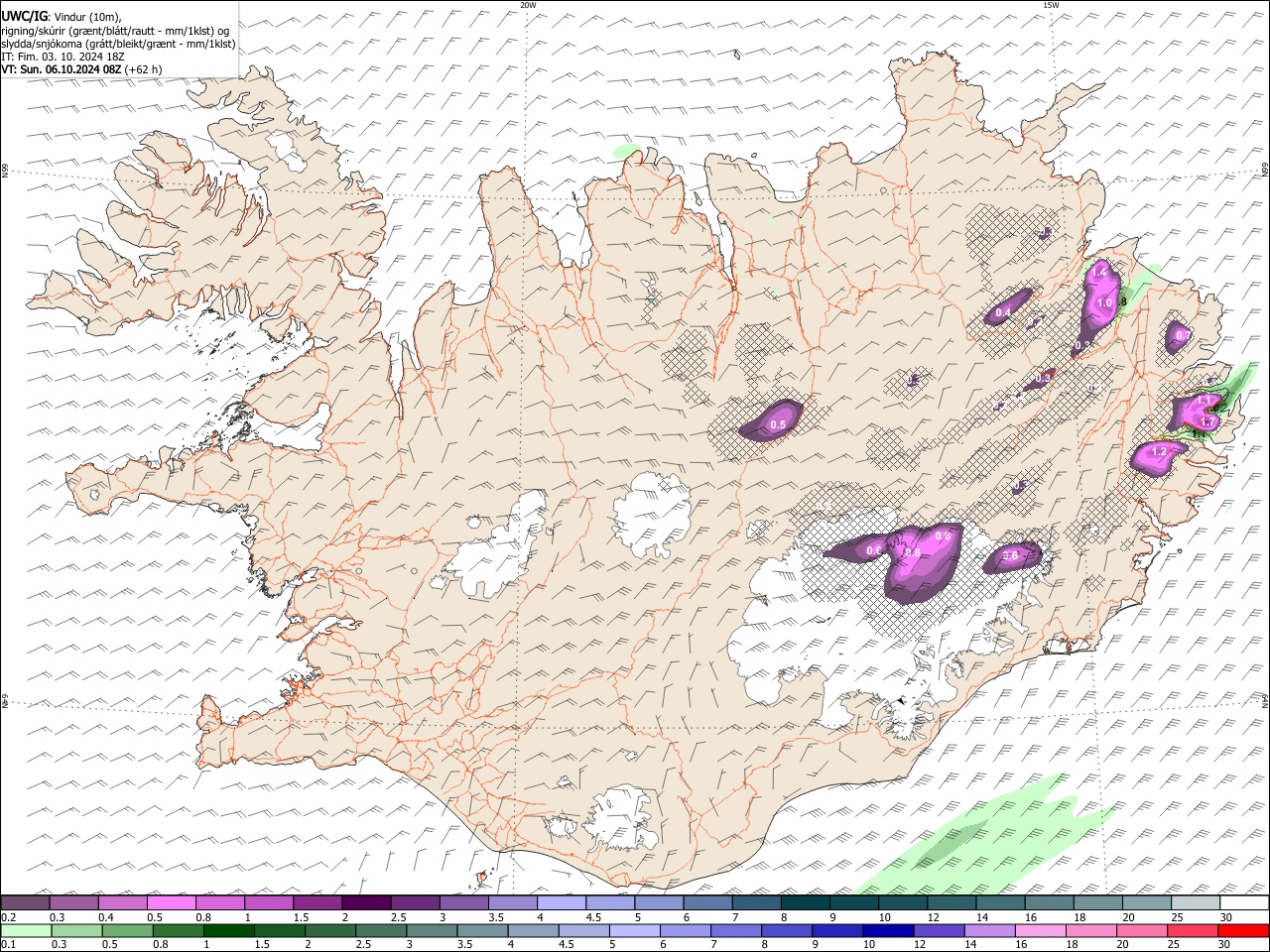
Task: Select the light lavender 4 swatch in purple scale
Action: (562, 902)
